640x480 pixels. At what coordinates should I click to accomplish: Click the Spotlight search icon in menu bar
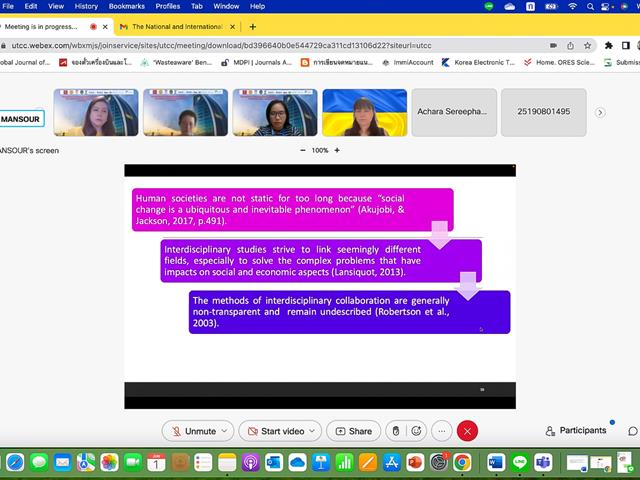[590, 6]
